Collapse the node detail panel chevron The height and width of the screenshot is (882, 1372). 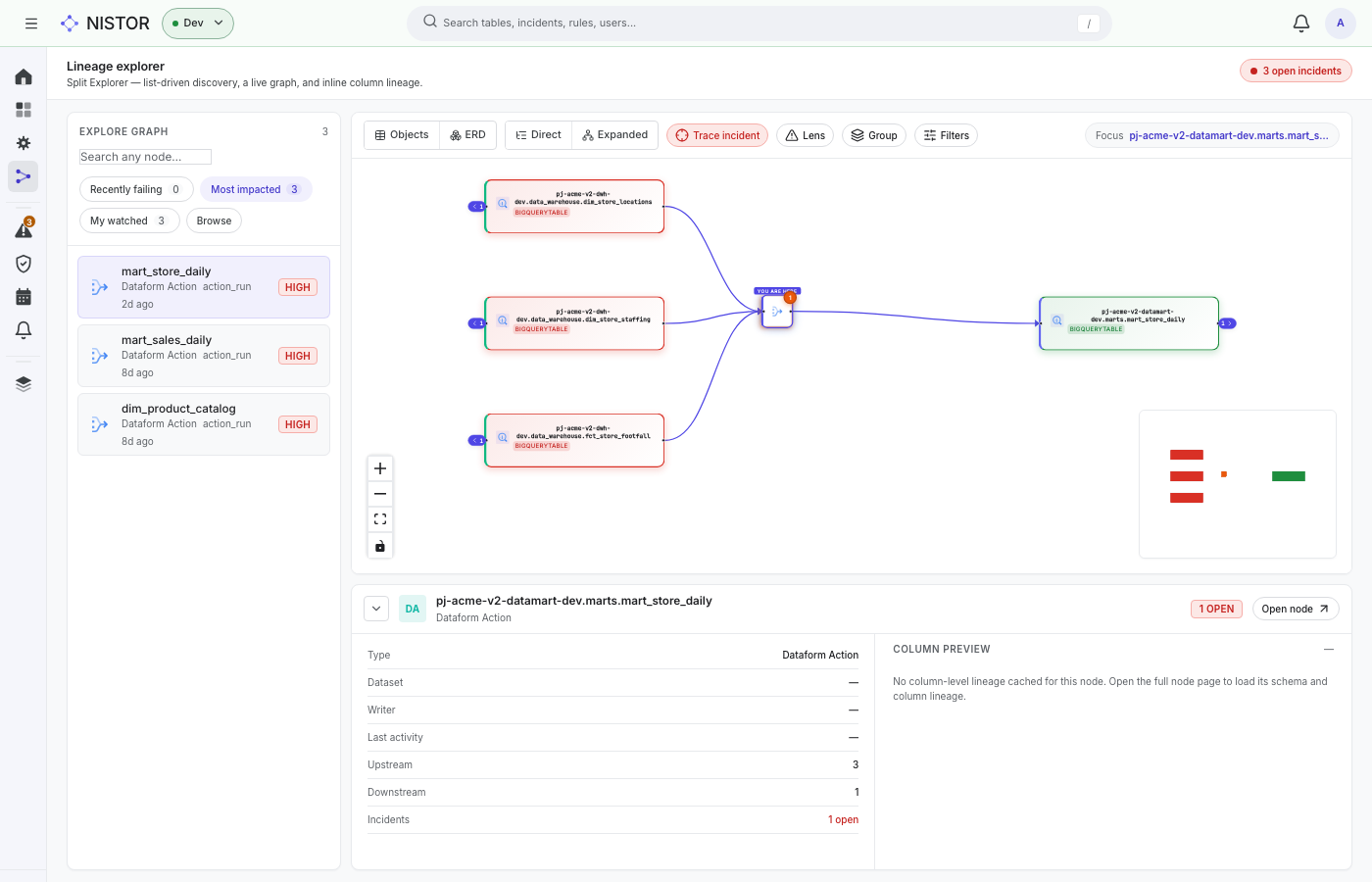pyautogui.click(x=376, y=609)
